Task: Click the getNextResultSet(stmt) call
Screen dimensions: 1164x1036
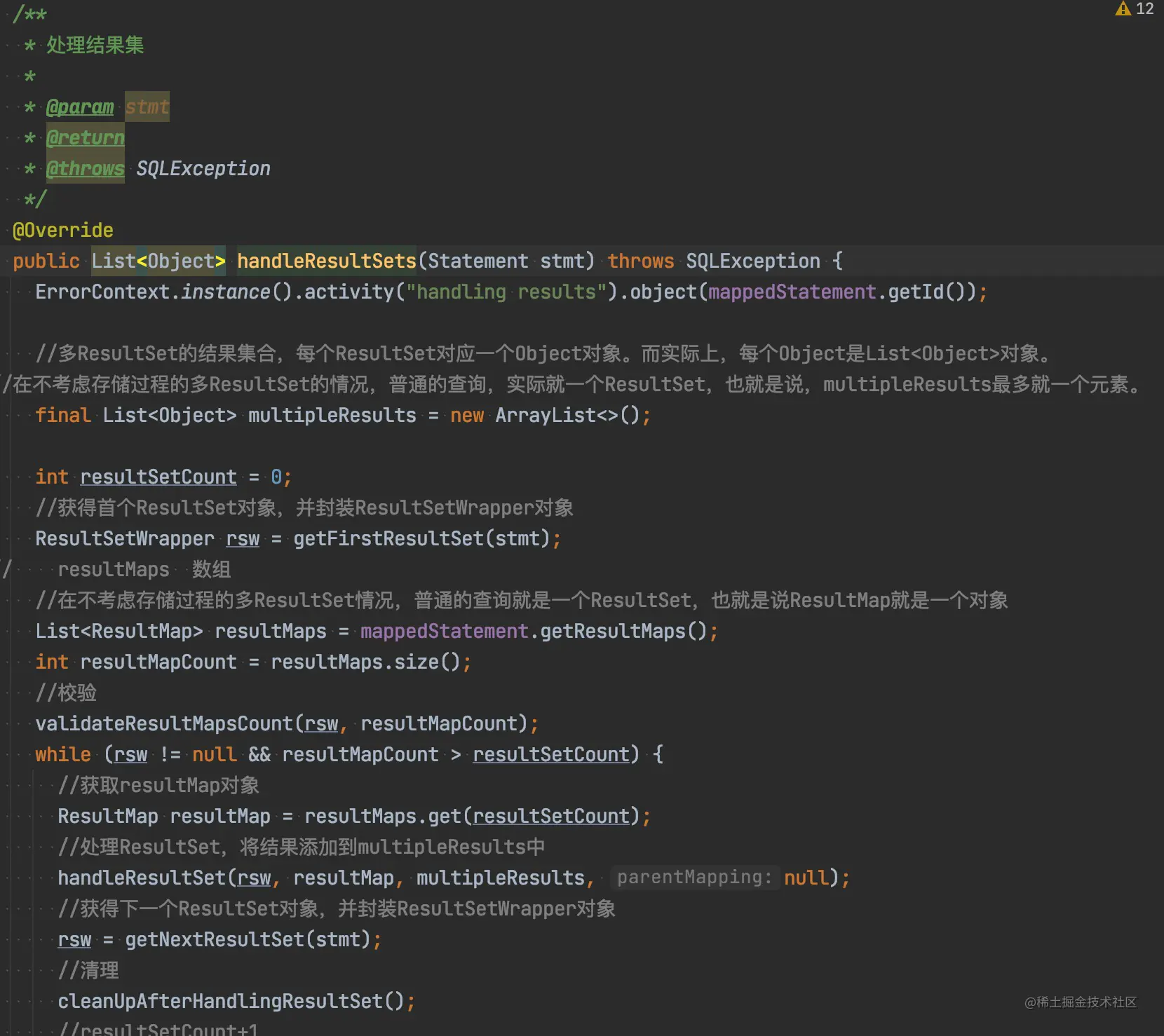Action: [x=248, y=939]
